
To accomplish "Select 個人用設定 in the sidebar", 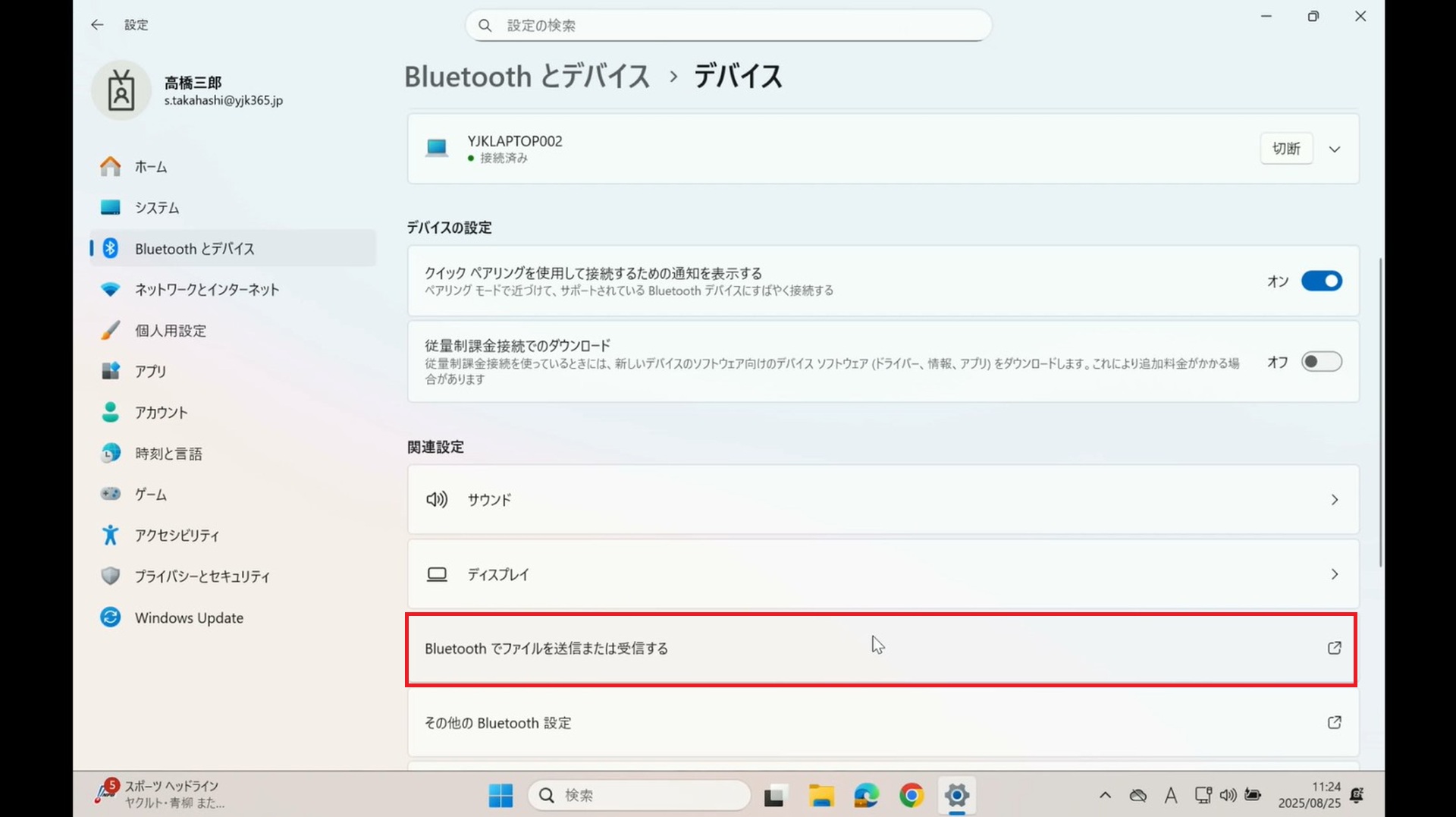I will click(171, 331).
